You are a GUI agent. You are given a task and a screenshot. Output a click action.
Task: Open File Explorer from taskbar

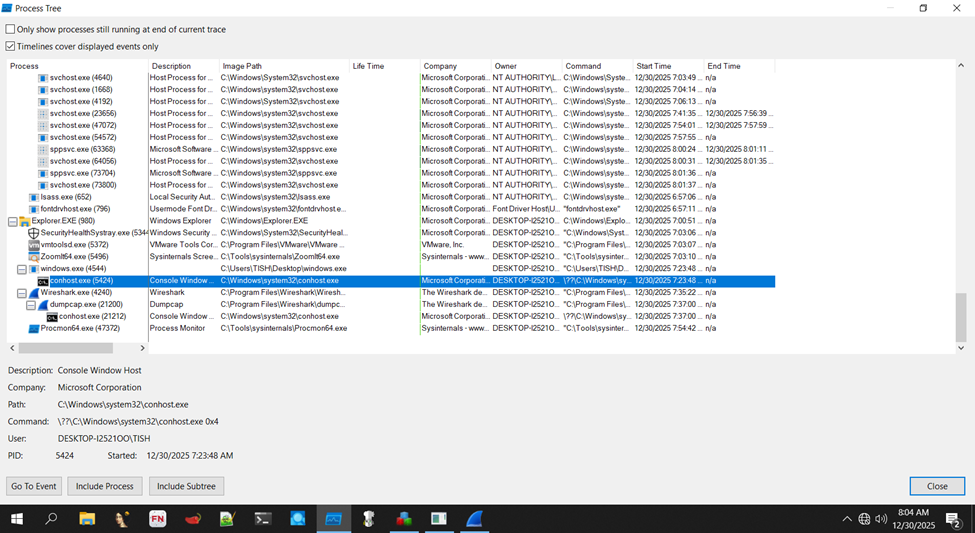87,519
